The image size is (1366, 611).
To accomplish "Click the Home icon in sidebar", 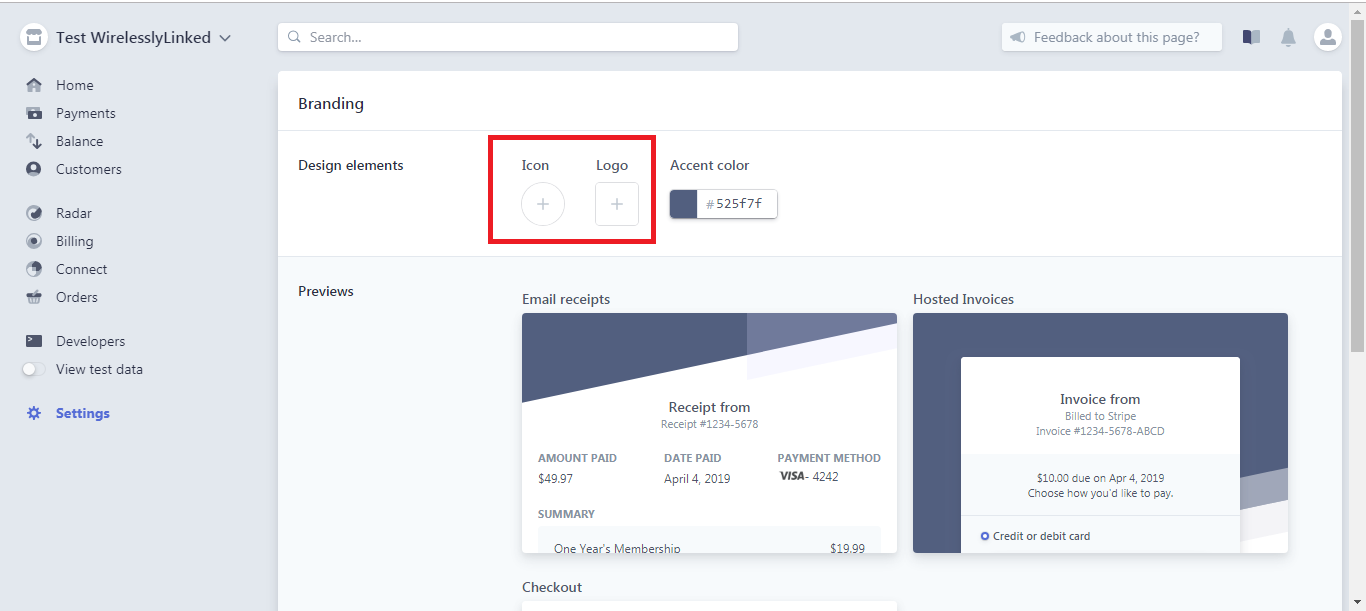I will tap(34, 85).
